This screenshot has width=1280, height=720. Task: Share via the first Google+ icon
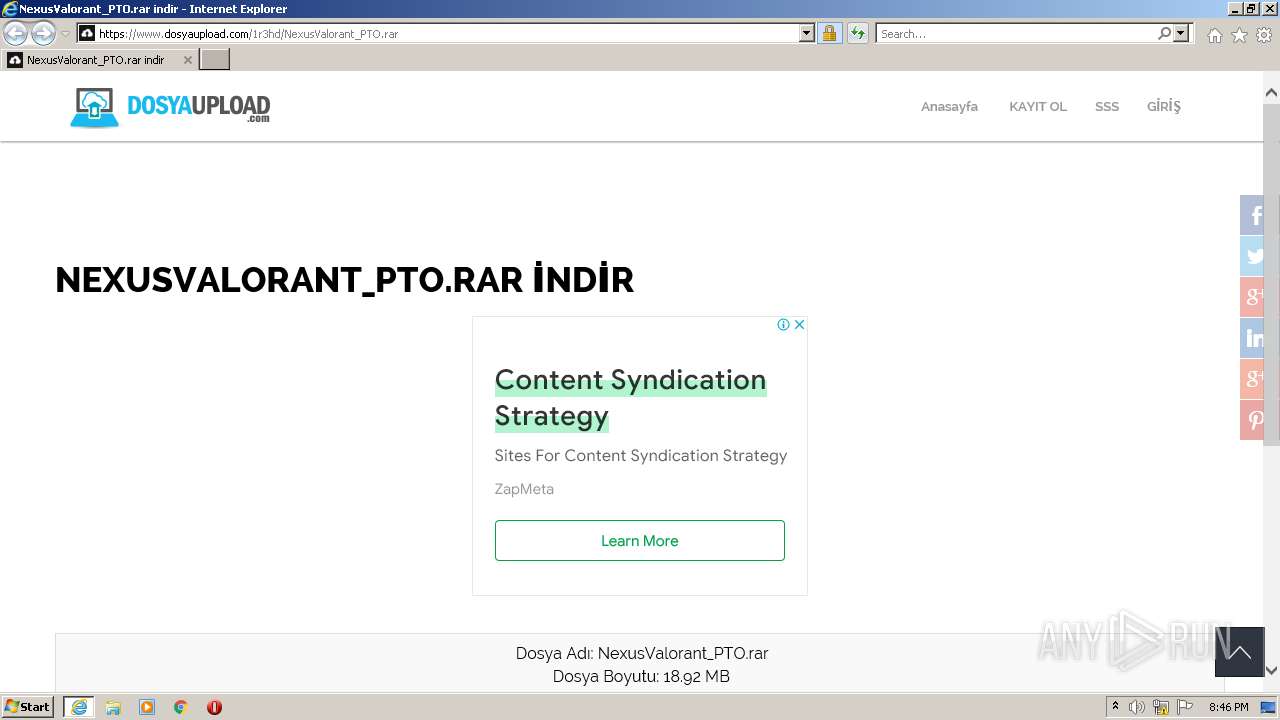(x=1252, y=297)
